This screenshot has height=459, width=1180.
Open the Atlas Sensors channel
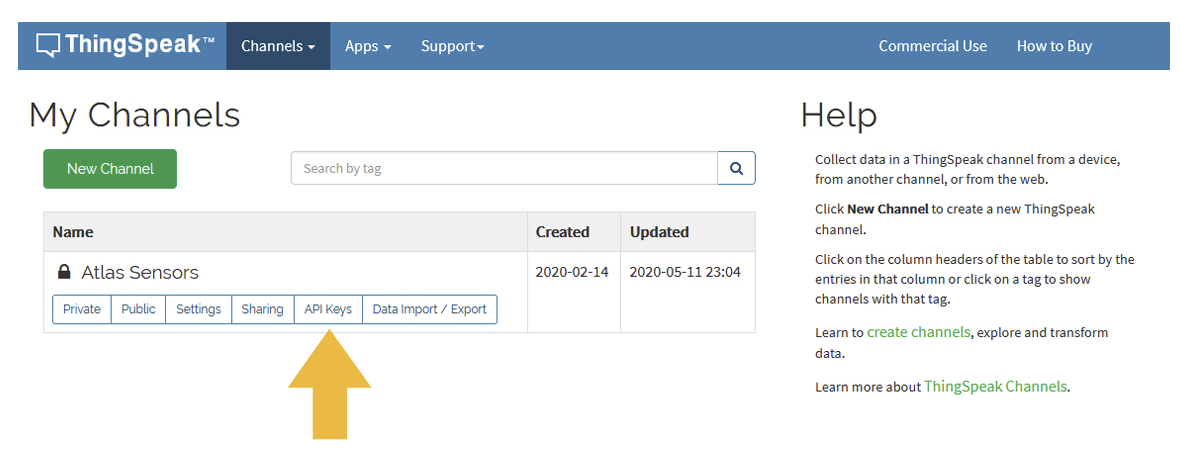140,272
